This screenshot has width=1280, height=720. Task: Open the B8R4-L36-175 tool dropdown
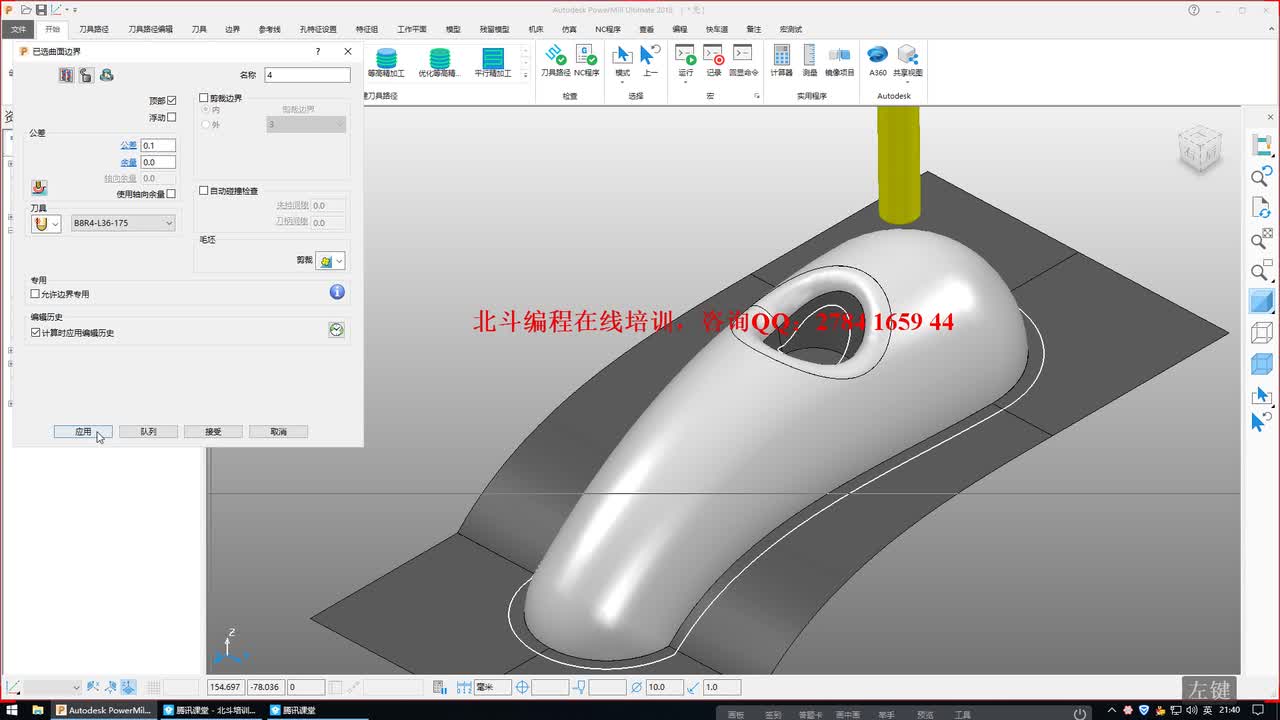[123, 223]
